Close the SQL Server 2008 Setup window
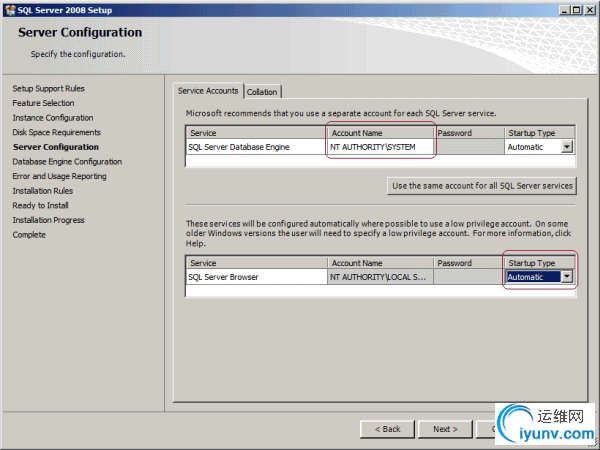Image resolution: width=600 pixels, height=450 pixels. (590, 10)
